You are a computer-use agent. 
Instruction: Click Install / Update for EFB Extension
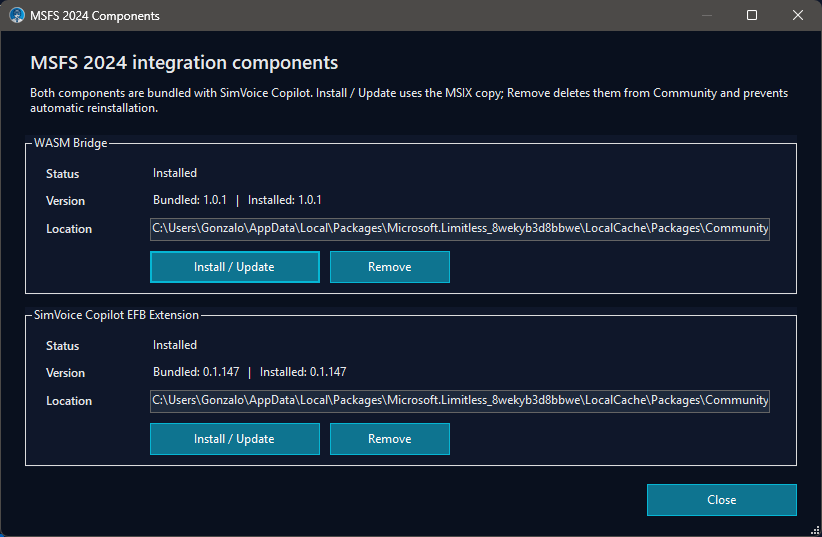[x=235, y=439]
